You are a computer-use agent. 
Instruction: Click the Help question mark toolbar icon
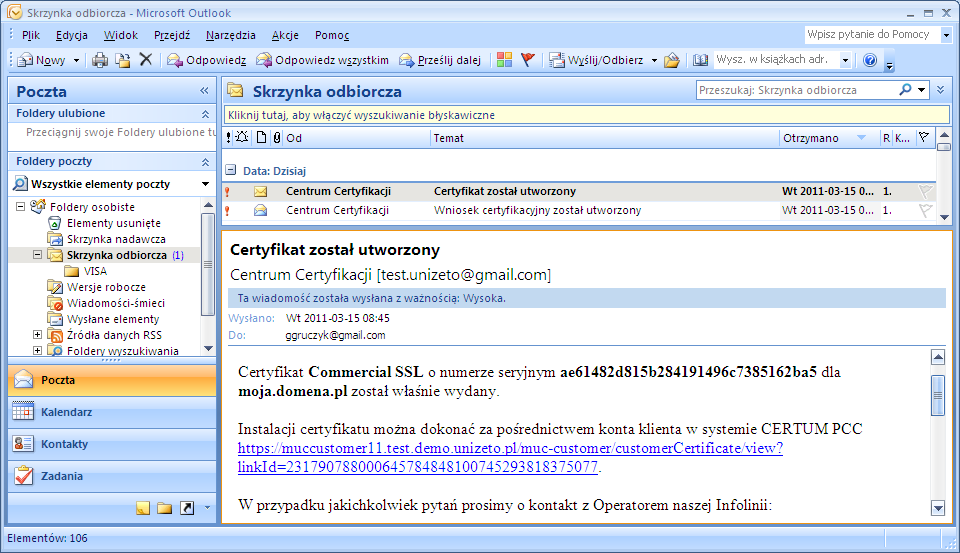click(870, 60)
